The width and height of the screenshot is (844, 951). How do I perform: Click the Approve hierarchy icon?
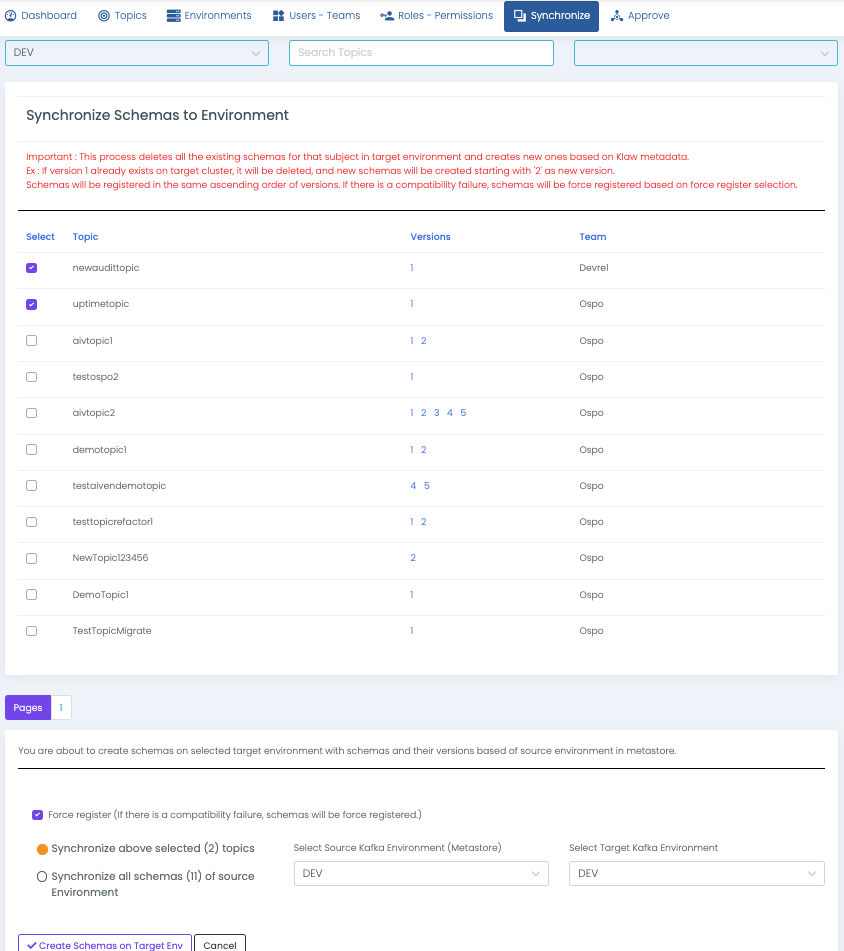pos(616,16)
